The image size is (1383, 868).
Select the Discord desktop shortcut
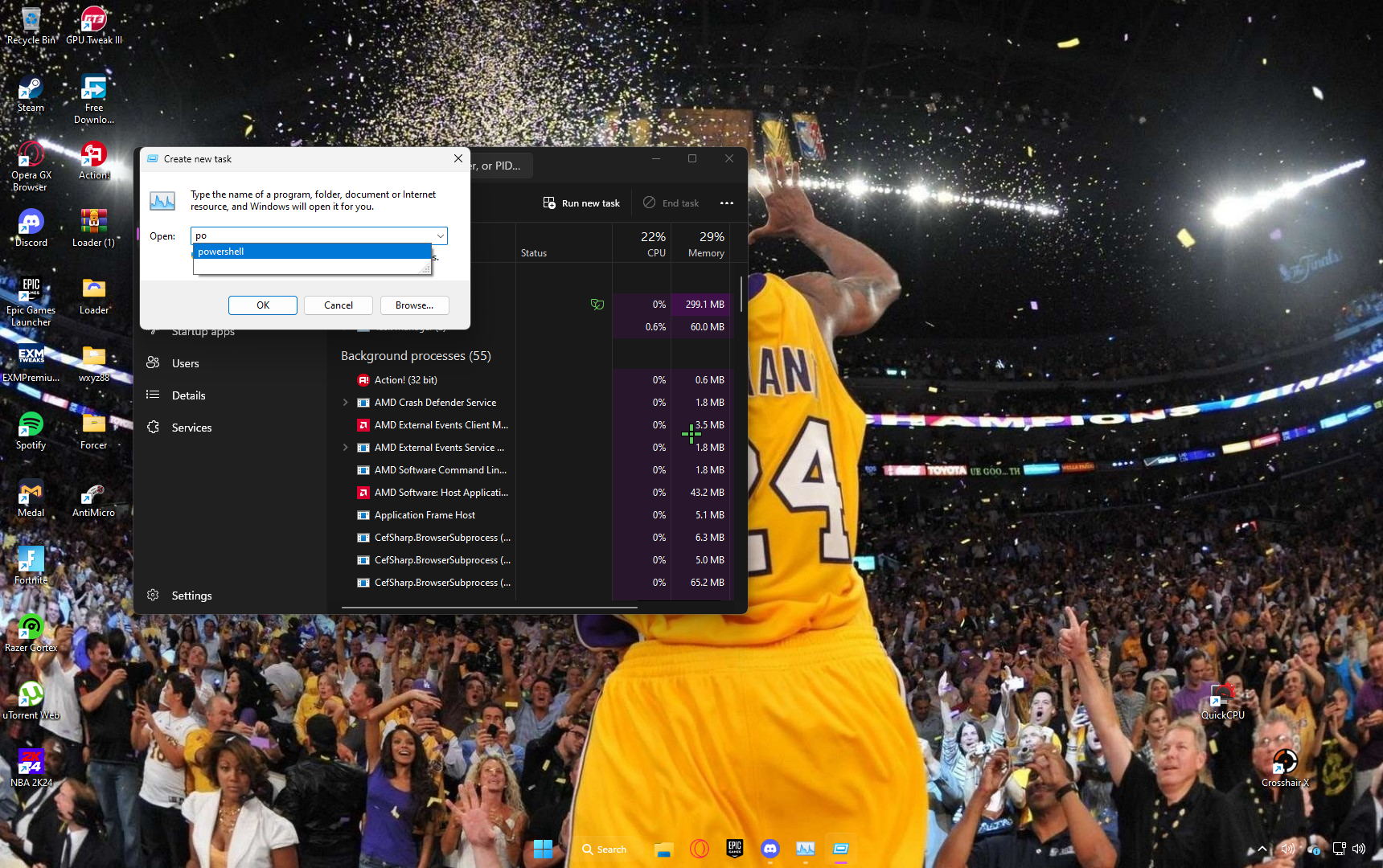point(31,228)
